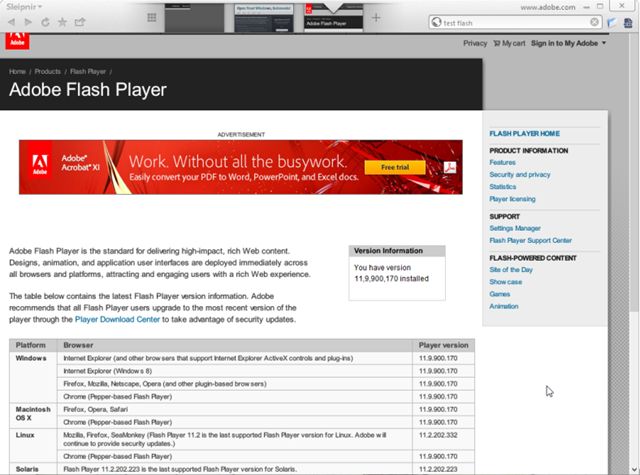
Task: Open the Sleipnir menu dropdown
Action: click(24, 7)
